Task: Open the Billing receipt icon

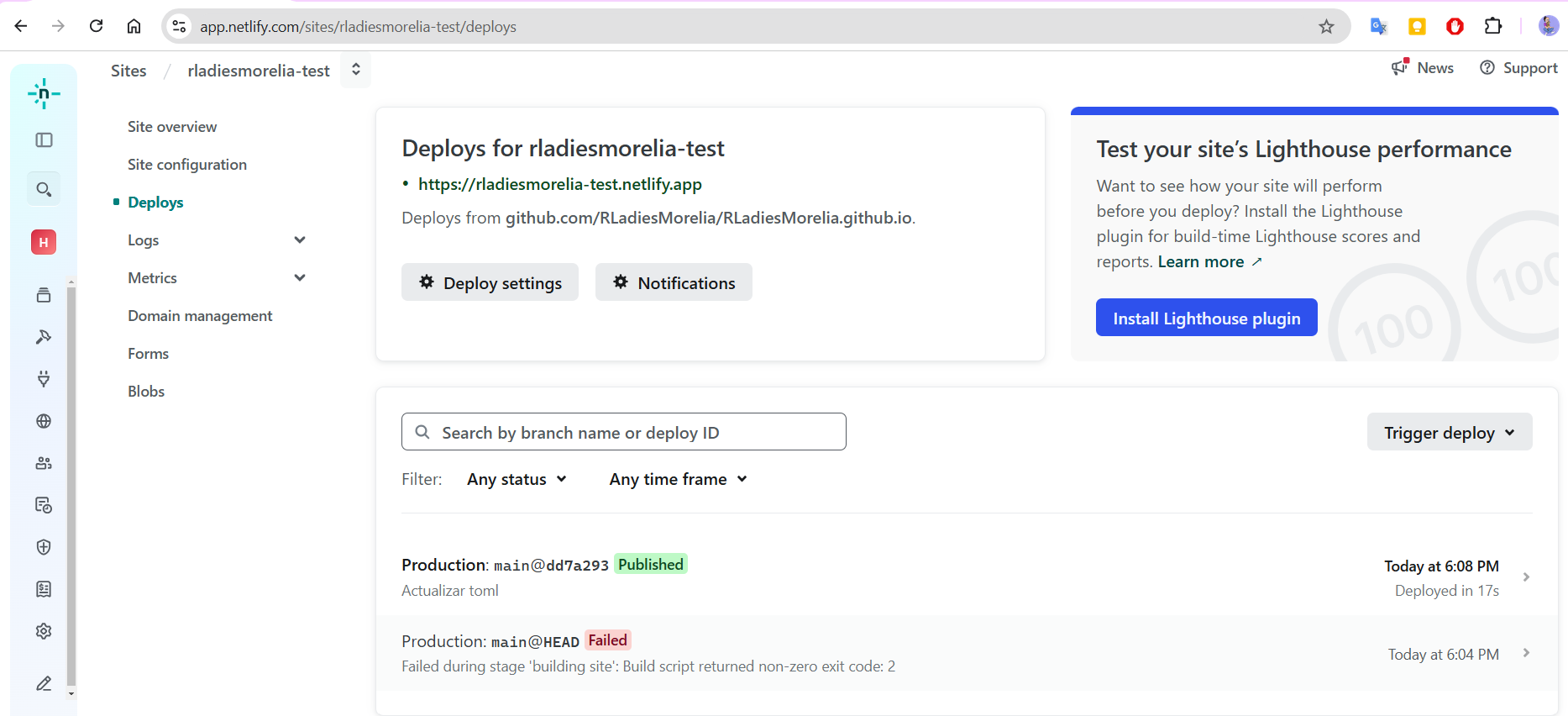Action: pyautogui.click(x=44, y=589)
